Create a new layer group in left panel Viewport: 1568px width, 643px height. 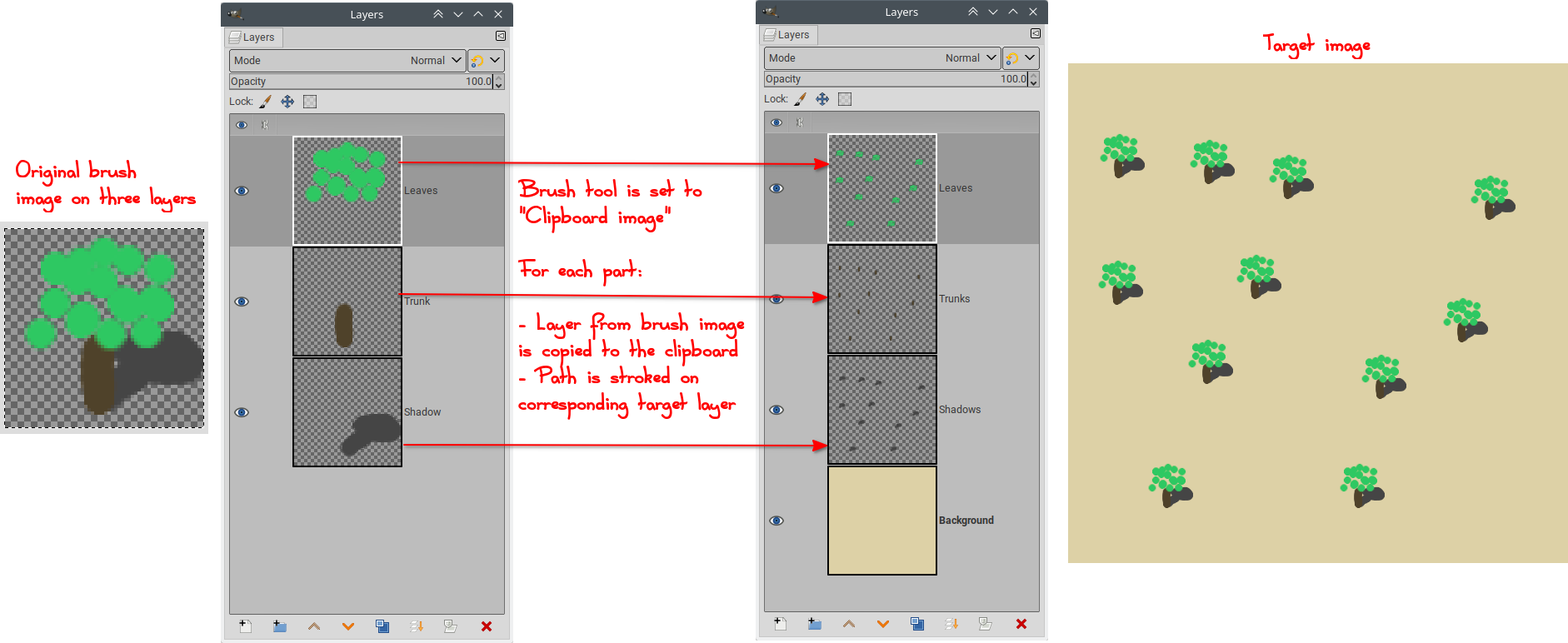click(x=280, y=626)
